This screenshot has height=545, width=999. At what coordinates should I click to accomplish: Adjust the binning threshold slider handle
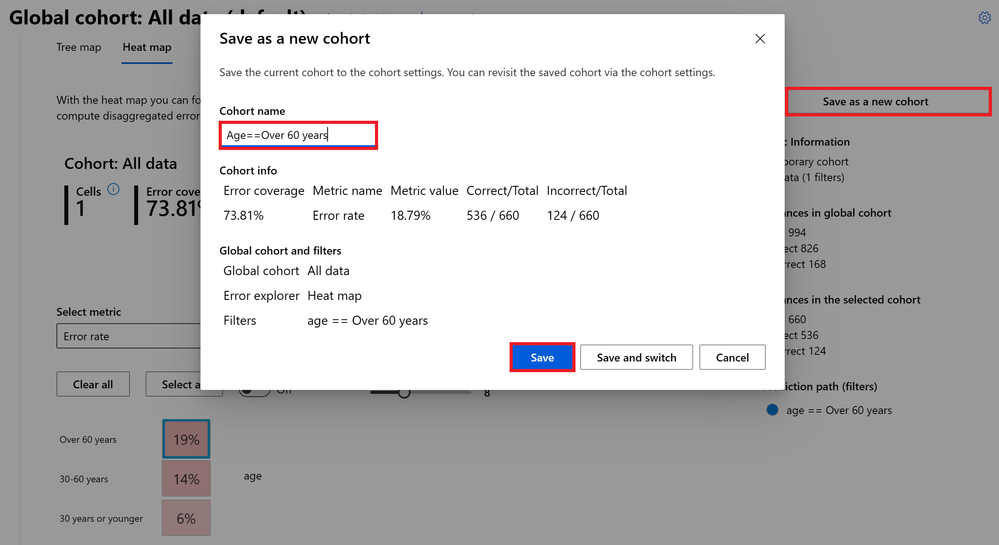point(404,393)
